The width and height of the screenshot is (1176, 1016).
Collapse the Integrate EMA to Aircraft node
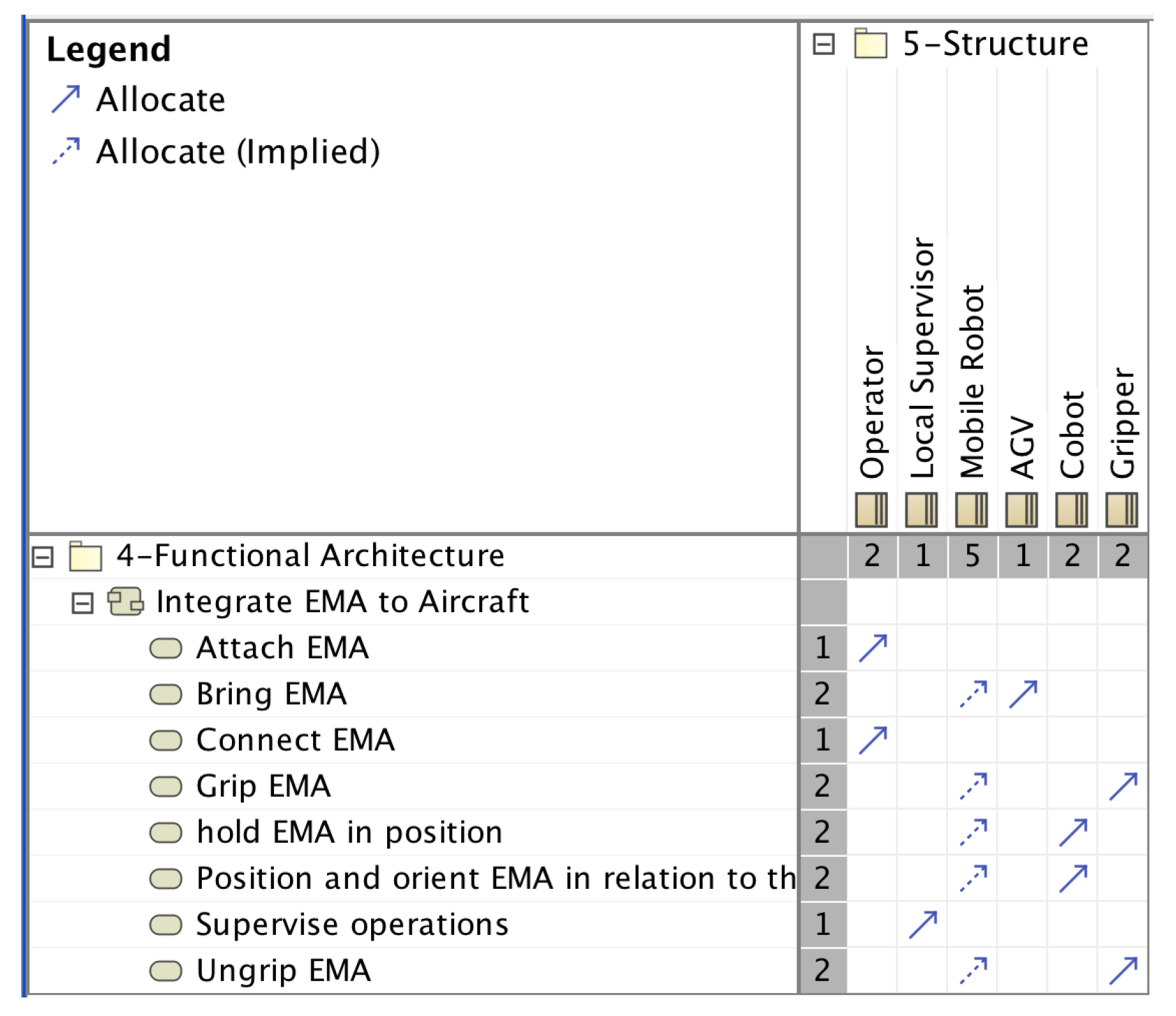82,603
